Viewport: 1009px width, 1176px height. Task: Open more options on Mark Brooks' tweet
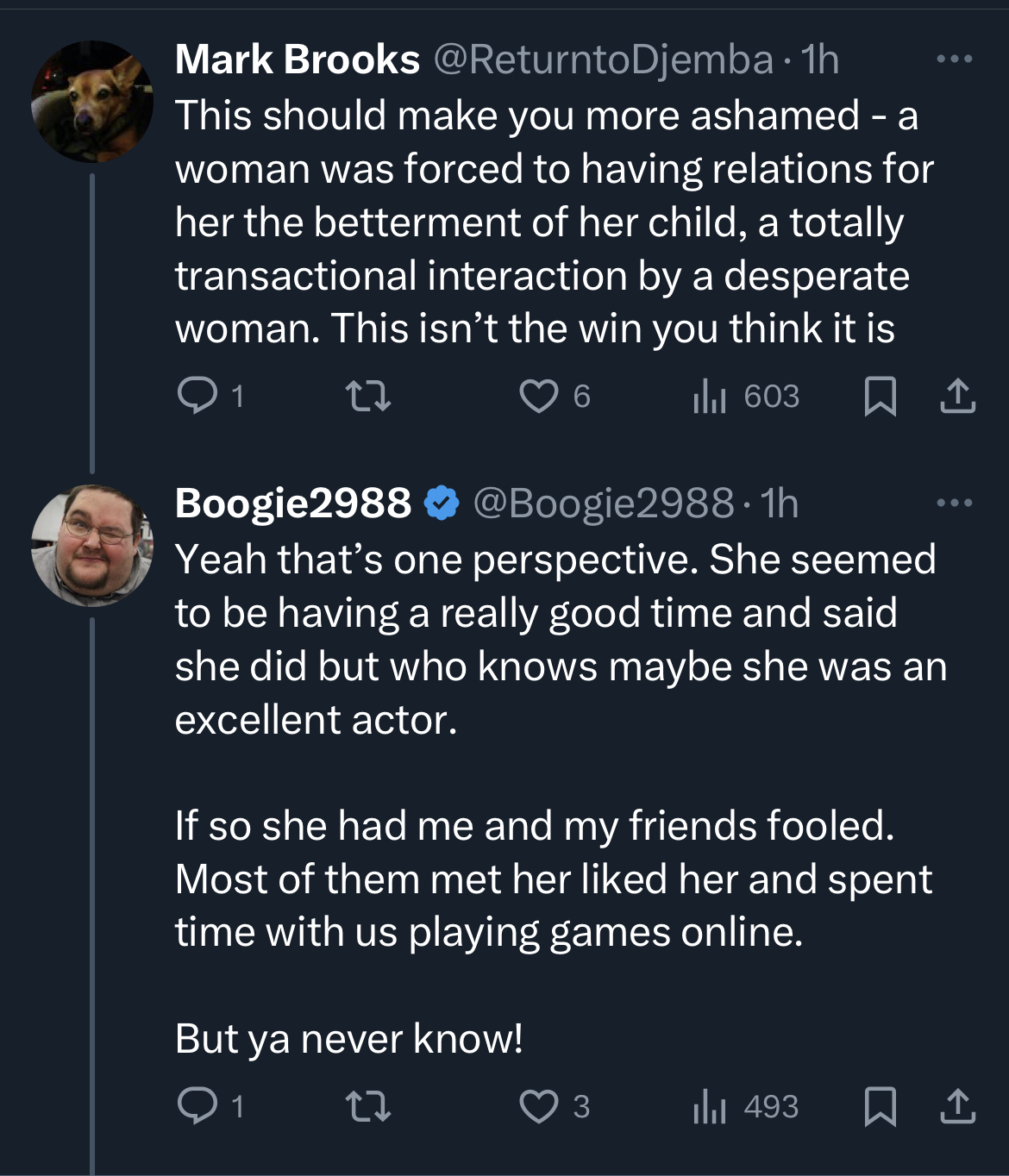coord(955,59)
